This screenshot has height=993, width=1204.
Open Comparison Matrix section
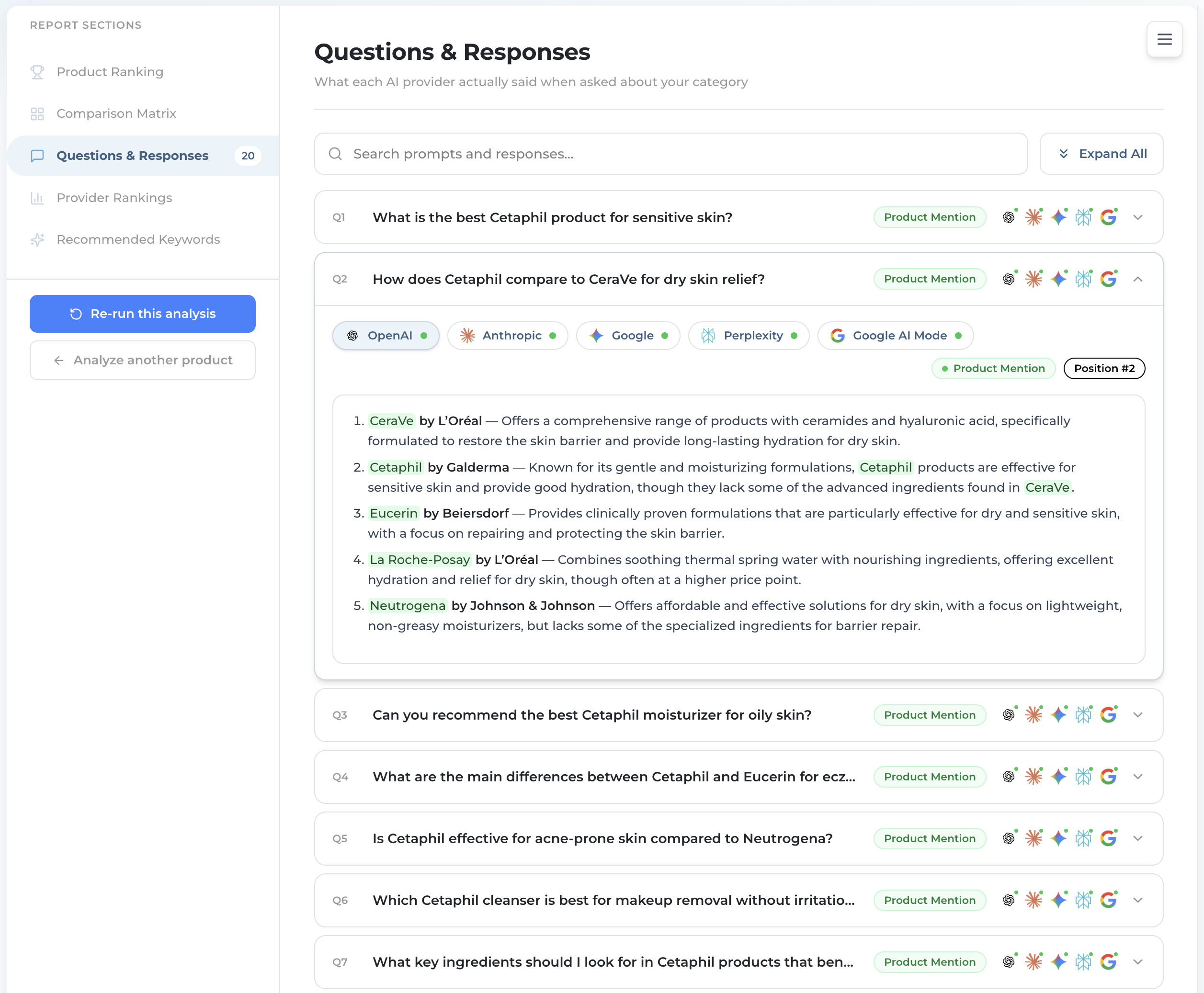tap(143, 114)
